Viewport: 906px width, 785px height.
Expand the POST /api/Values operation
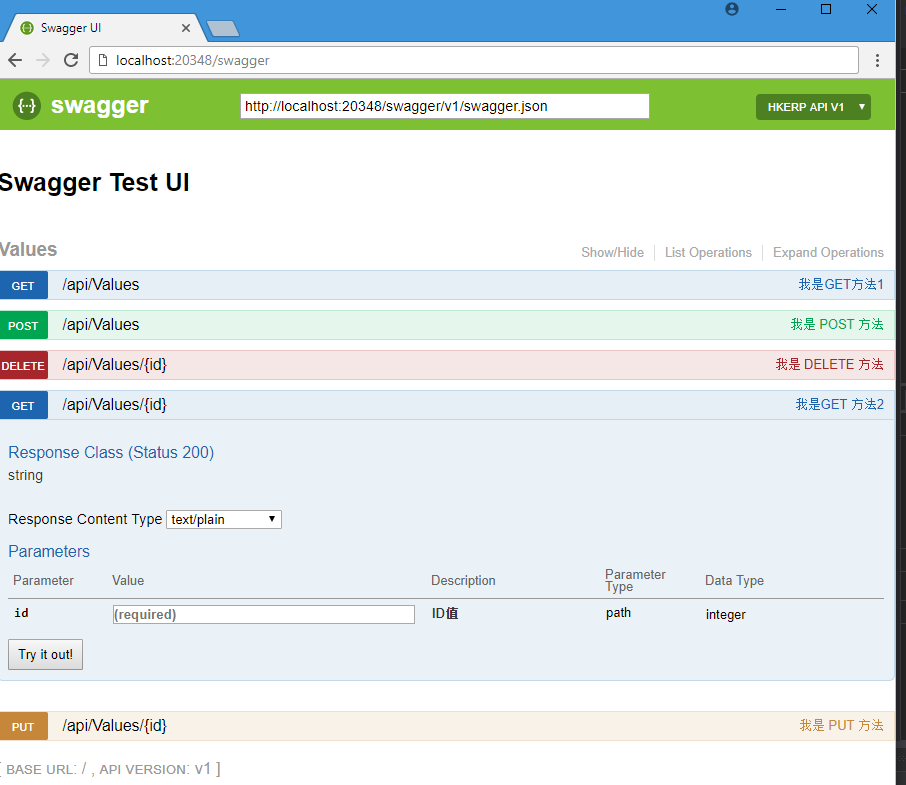tap(447, 325)
